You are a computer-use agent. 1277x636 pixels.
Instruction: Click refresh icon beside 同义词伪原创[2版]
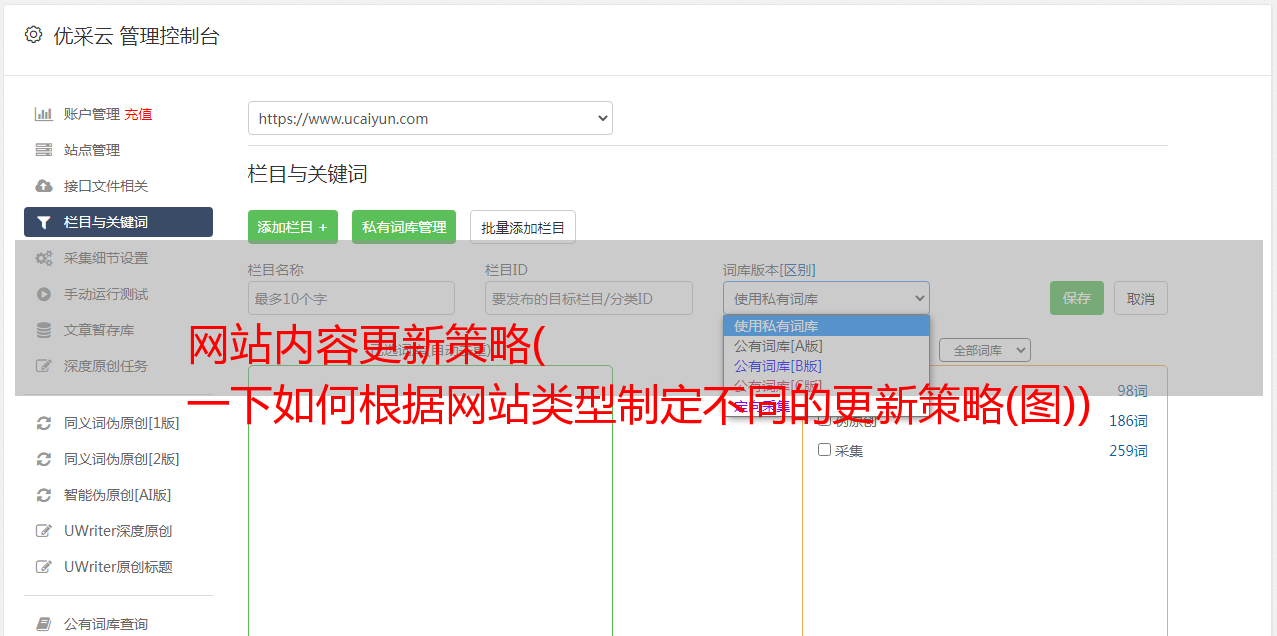(x=44, y=459)
